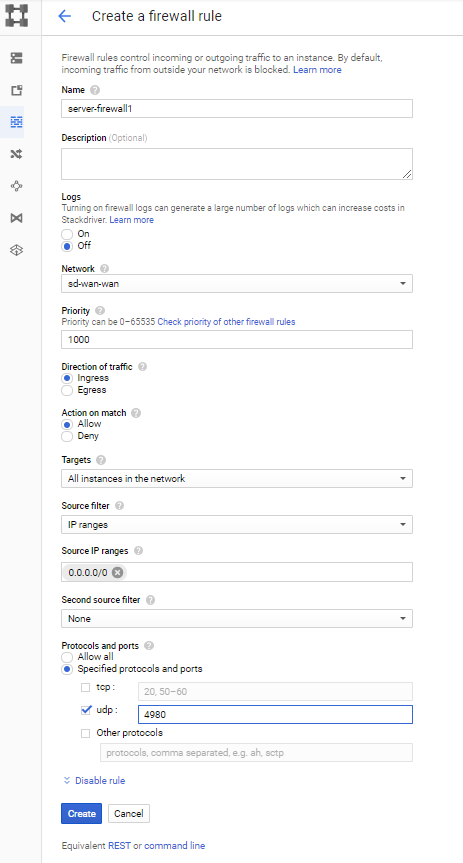The width and height of the screenshot is (463, 863).
Task: Open the Network dropdown showing sd-wan-wan
Action: (x=237, y=284)
